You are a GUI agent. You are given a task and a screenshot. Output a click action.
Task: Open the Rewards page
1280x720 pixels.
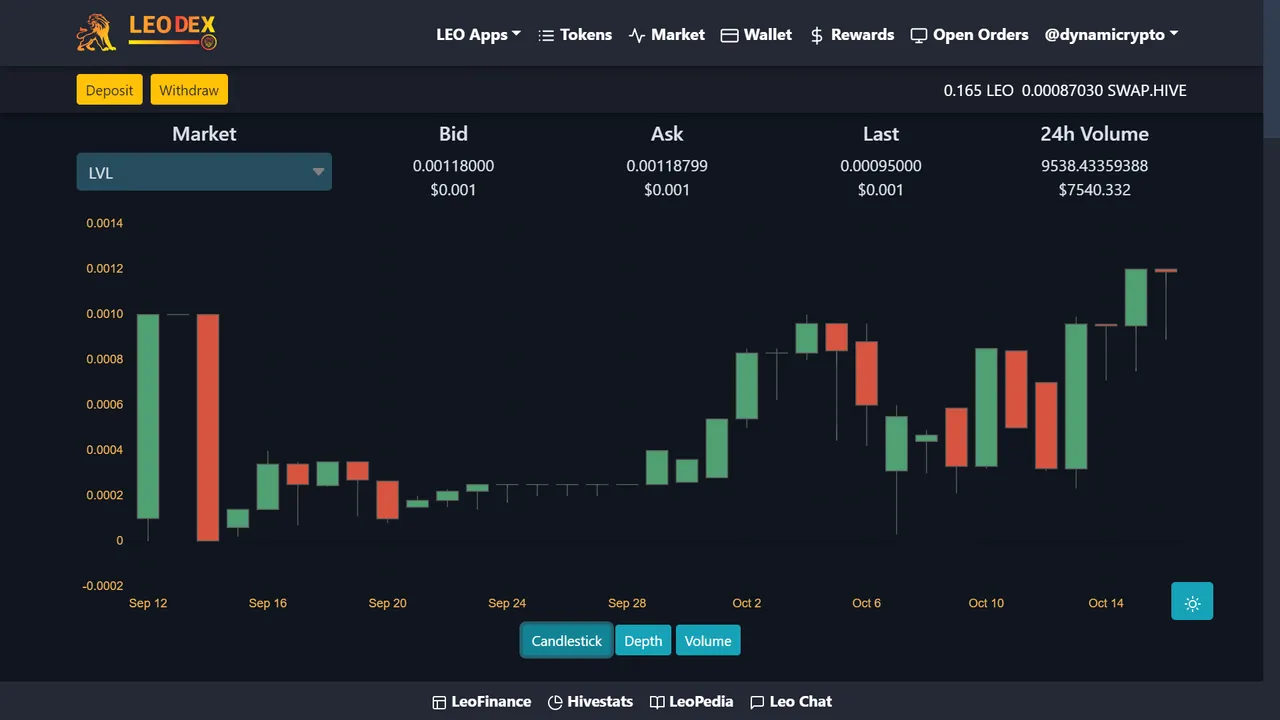pyautogui.click(x=862, y=34)
